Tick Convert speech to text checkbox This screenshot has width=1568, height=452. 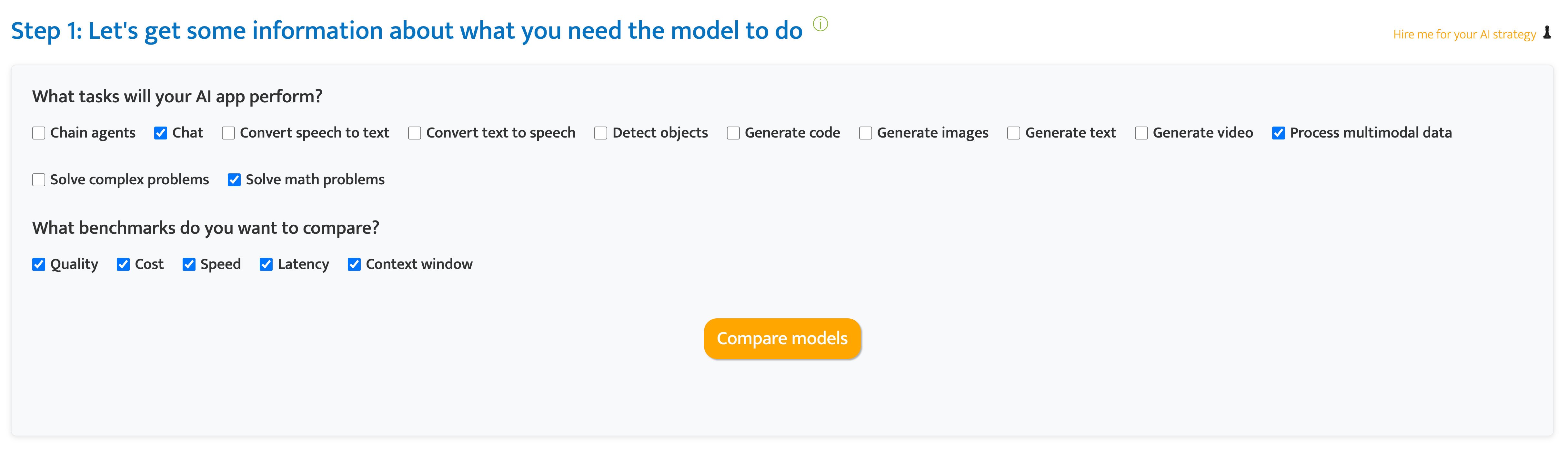pyautogui.click(x=228, y=133)
